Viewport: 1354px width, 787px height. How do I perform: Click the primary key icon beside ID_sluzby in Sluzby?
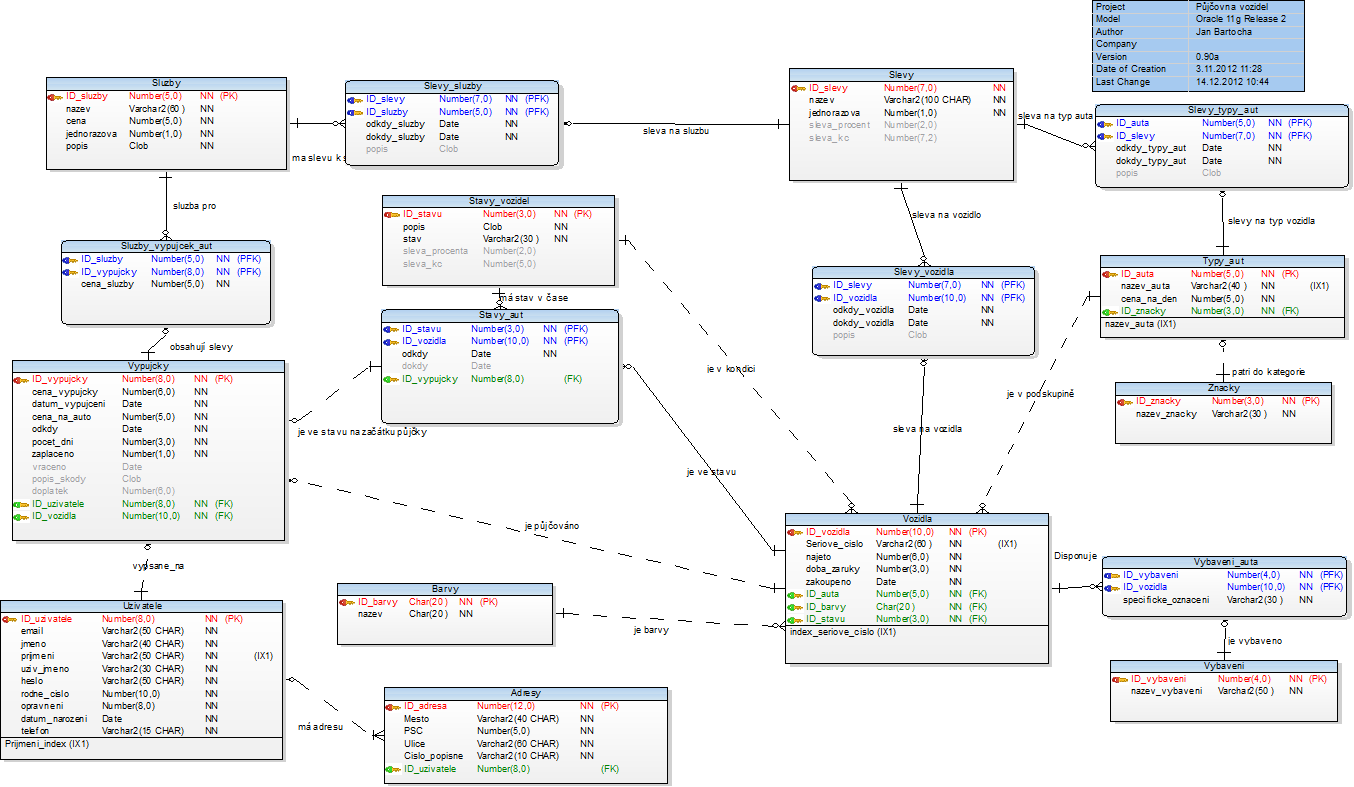[x=55, y=97]
